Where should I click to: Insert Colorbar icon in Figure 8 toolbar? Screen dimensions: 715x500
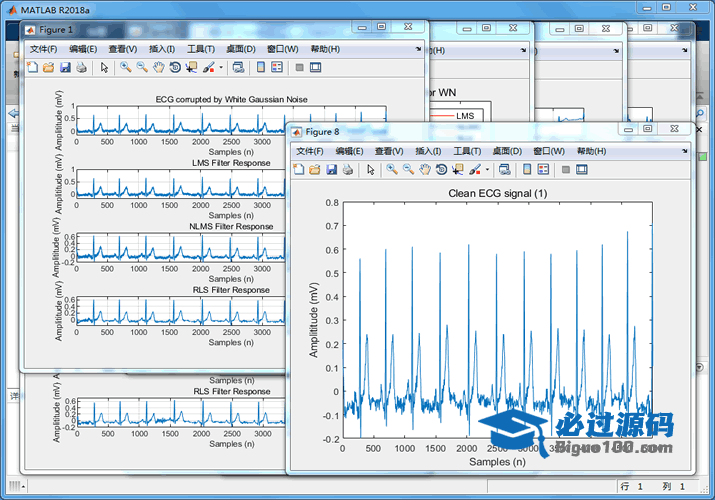click(x=527, y=170)
